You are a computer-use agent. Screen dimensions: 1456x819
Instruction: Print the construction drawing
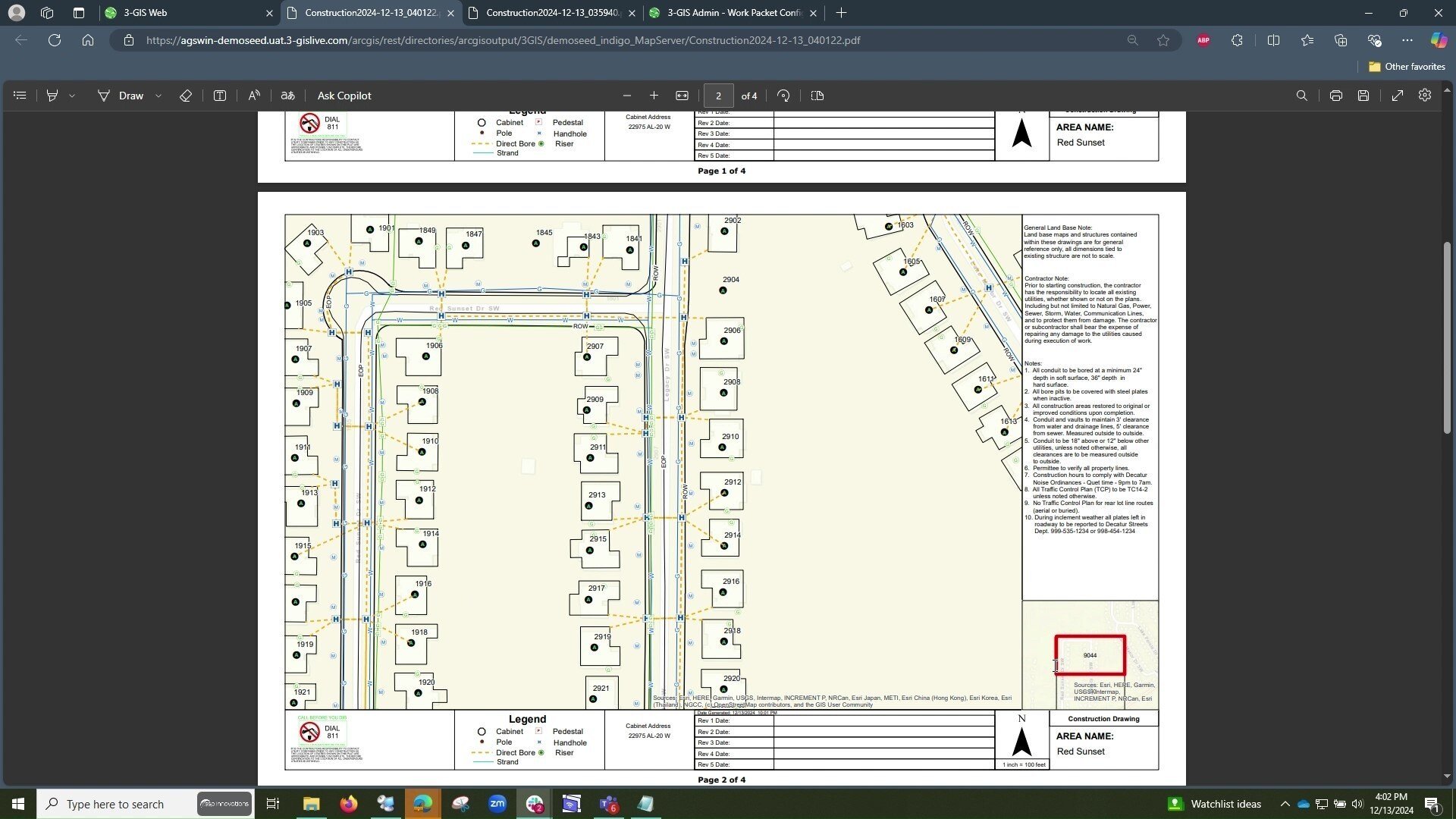1335,95
